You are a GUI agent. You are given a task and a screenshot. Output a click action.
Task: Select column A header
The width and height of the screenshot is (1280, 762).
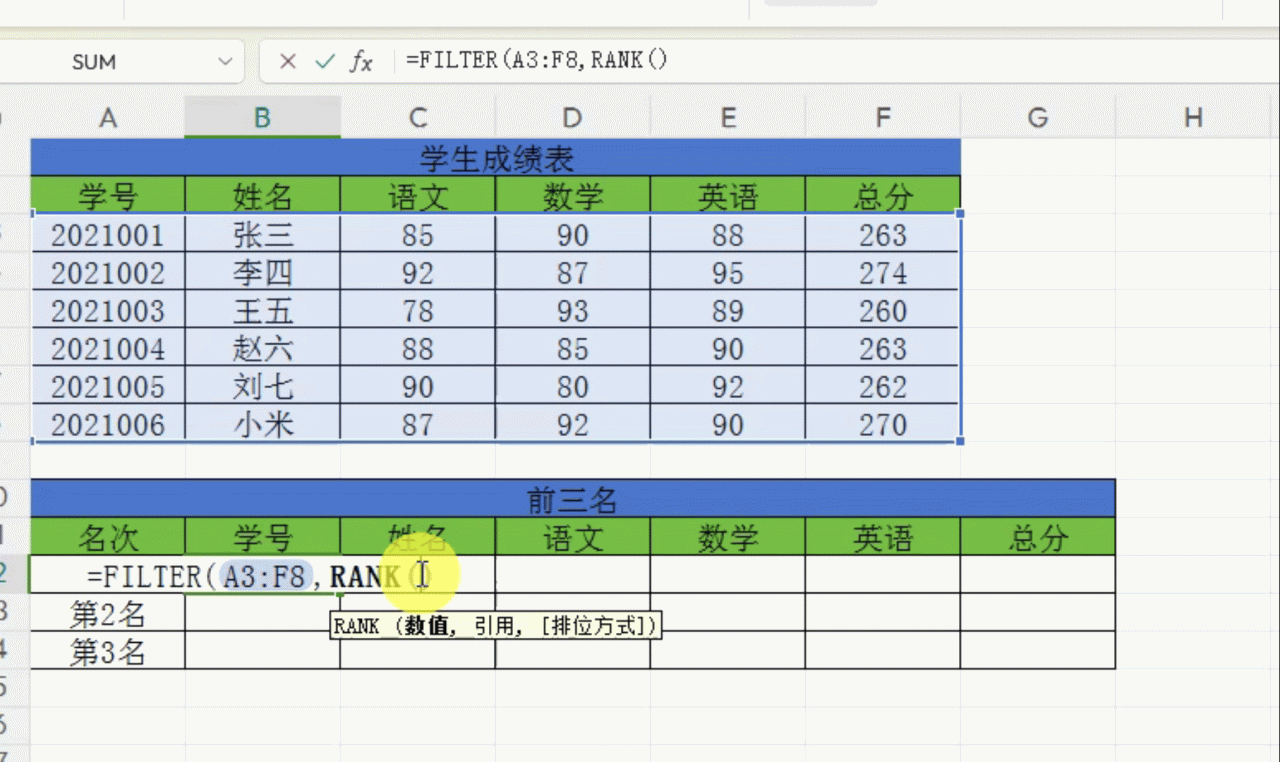108,118
